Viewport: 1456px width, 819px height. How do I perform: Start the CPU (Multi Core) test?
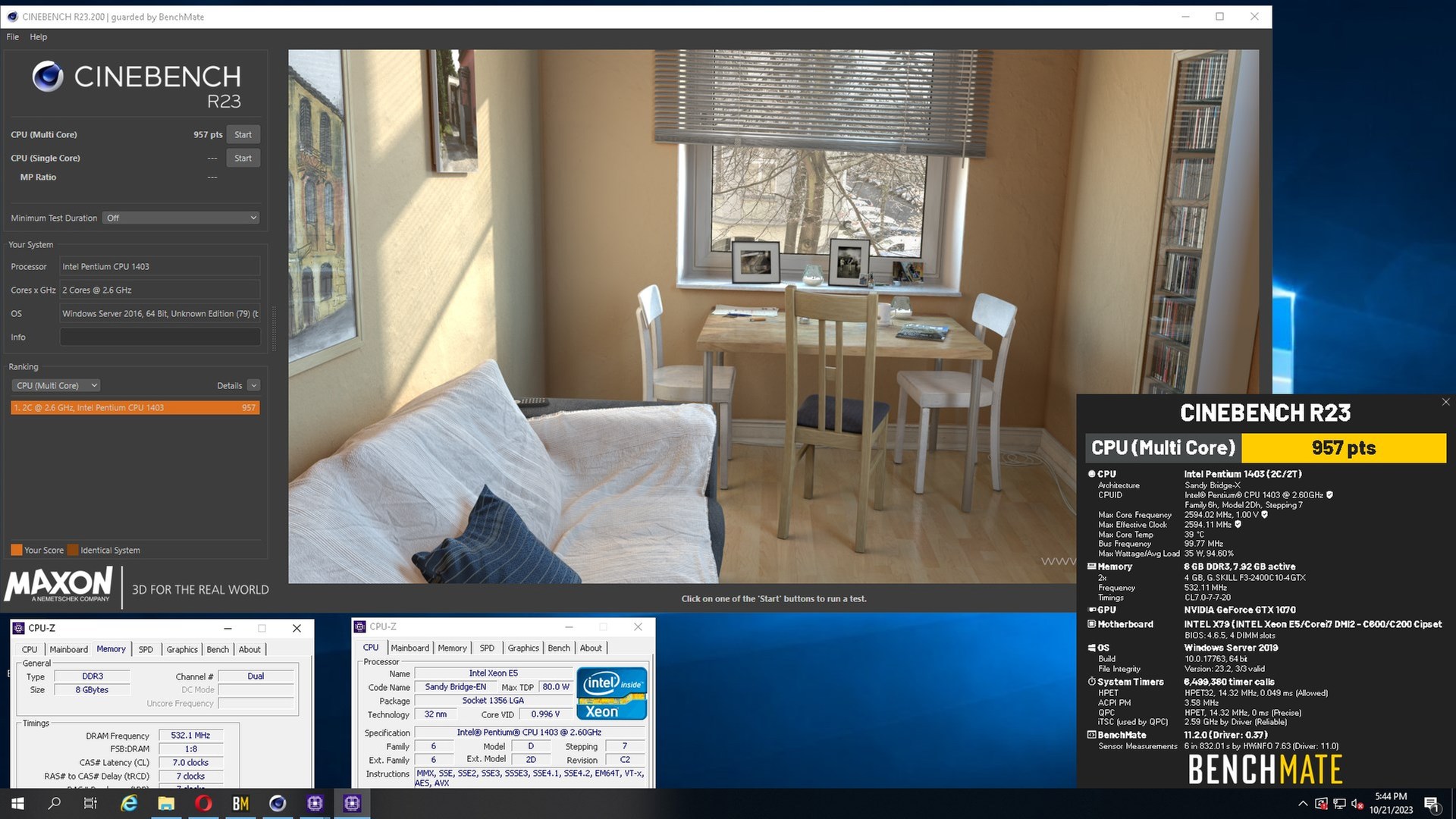click(243, 134)
